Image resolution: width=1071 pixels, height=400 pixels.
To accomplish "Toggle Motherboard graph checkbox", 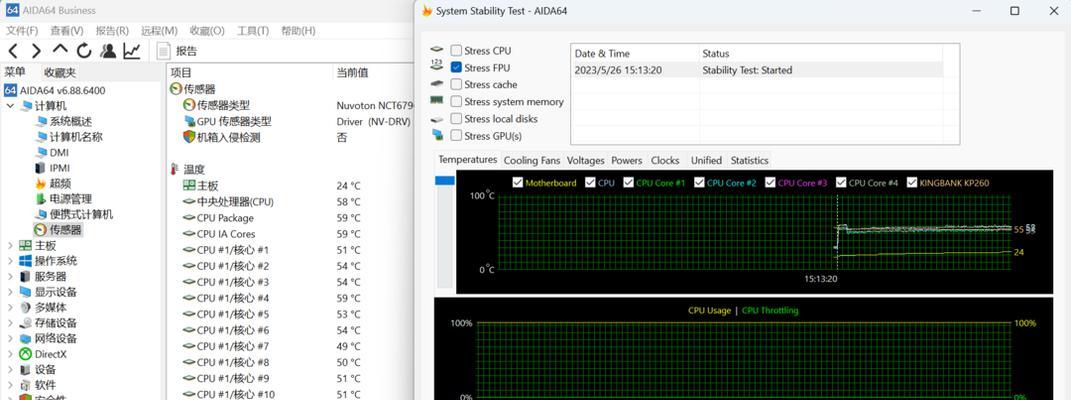I will (518, 182).
